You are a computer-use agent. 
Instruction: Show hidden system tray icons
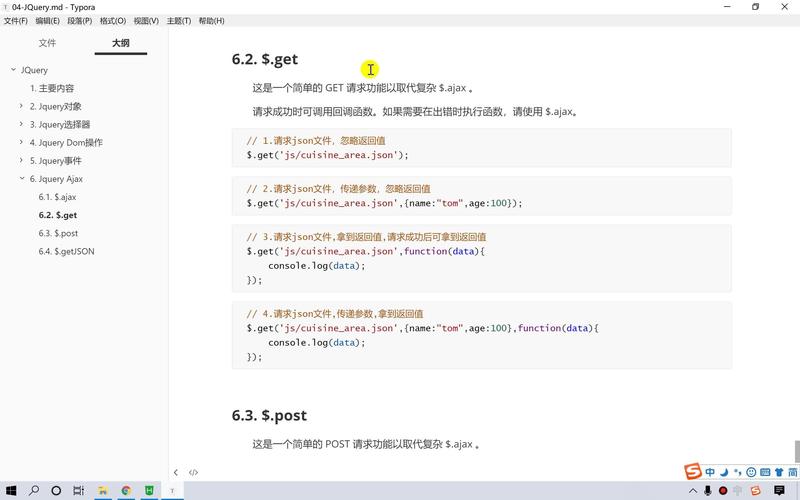click(693, 491)
